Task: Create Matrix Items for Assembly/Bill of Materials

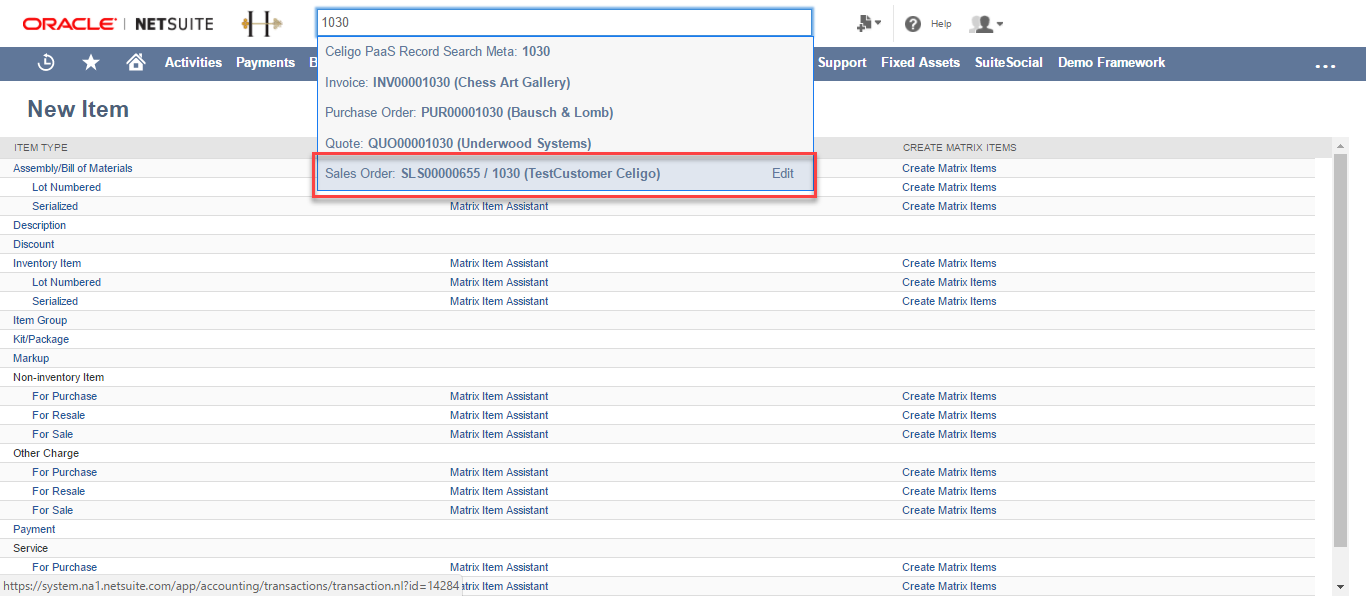Action: 949,168
